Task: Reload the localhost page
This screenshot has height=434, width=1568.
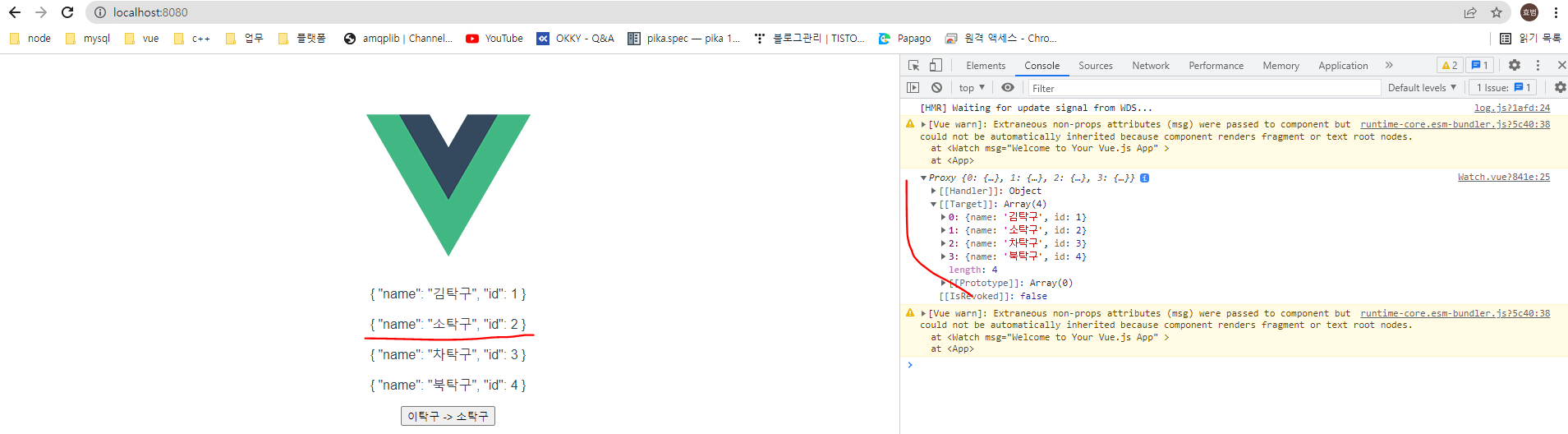Action: pos(67,12)
